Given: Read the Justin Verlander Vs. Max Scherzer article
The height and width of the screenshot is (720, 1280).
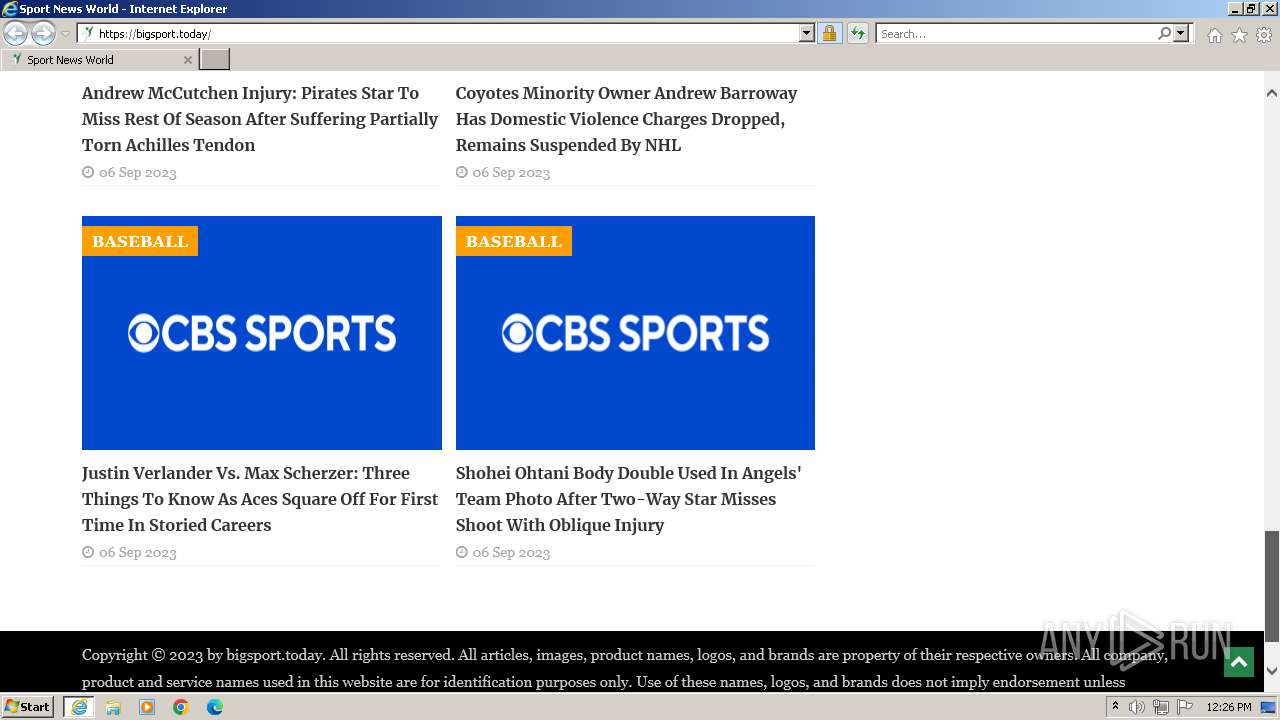Looking at the screenshot, I should click(260, 499).
